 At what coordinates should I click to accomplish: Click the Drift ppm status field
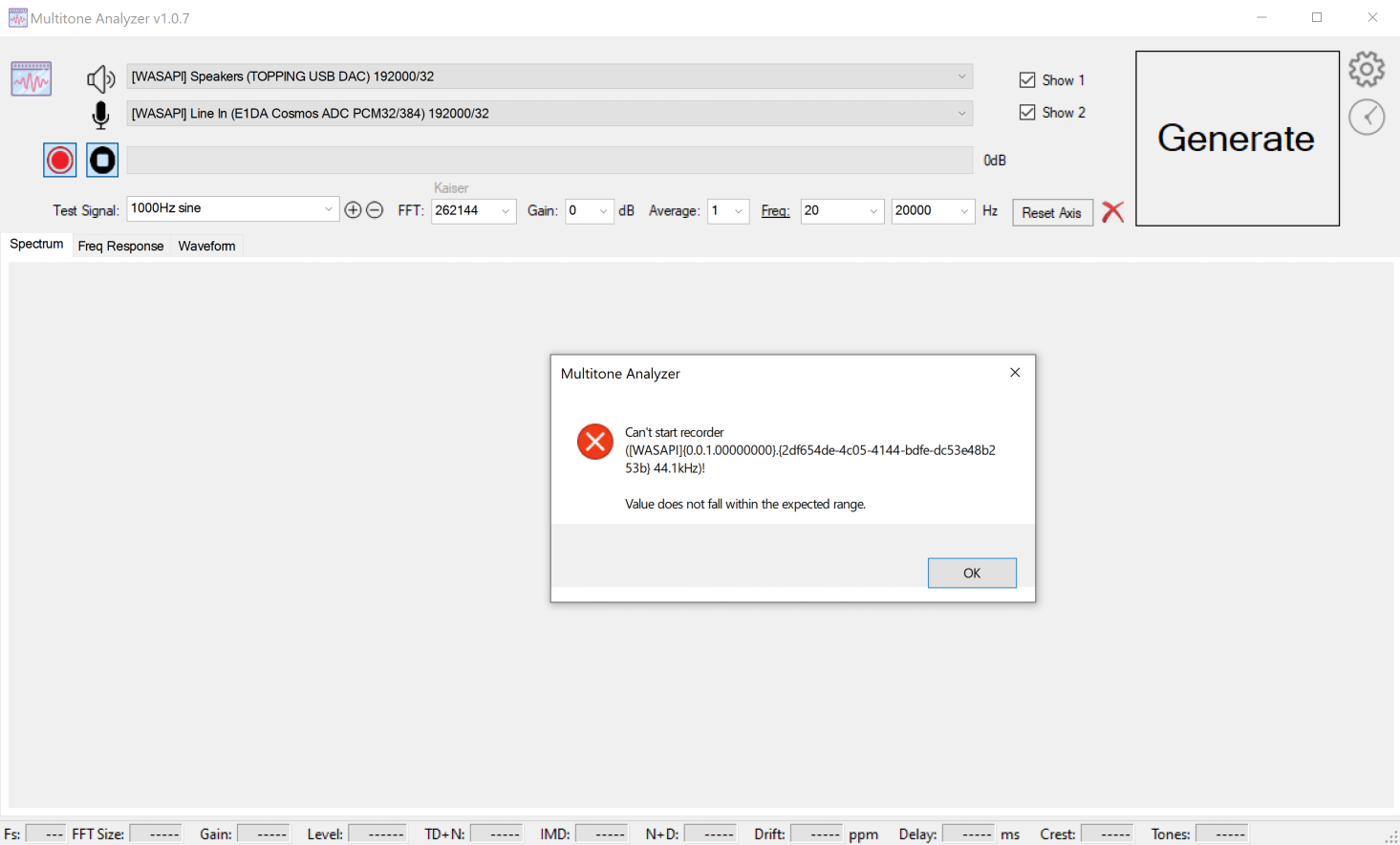817,834
